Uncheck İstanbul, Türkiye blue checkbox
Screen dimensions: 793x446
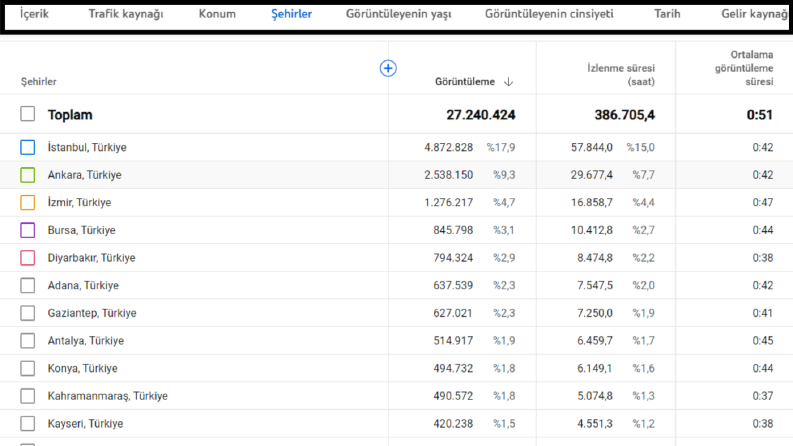pos(28,147)
